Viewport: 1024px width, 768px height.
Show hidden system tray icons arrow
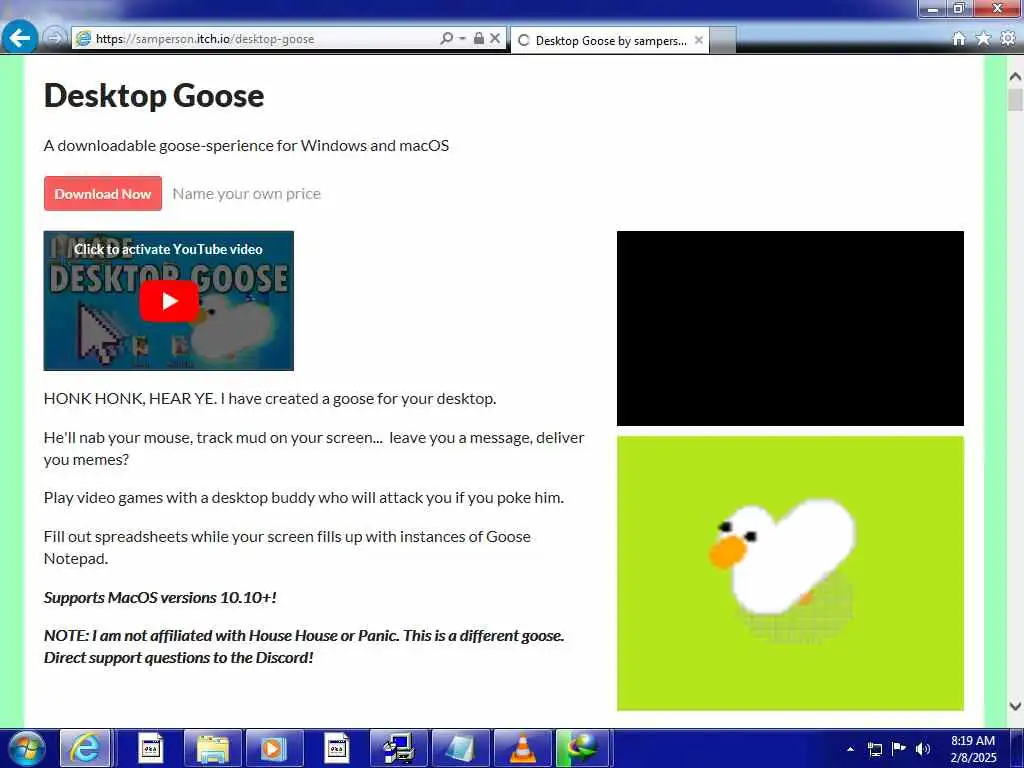coord(850,749)
